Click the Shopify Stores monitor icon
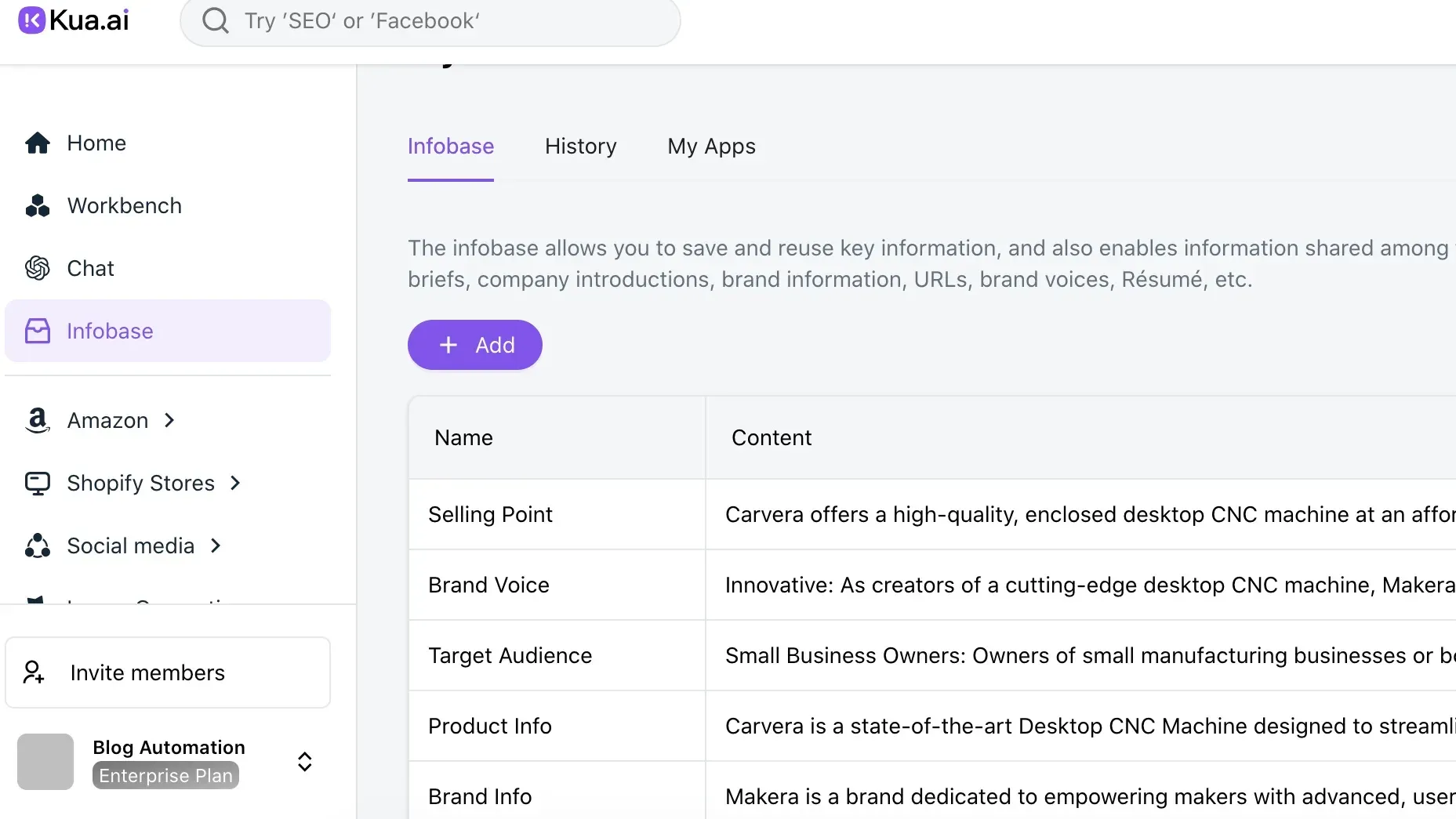This screenshot has height=819, width=1456. click(x=38, y=484)
